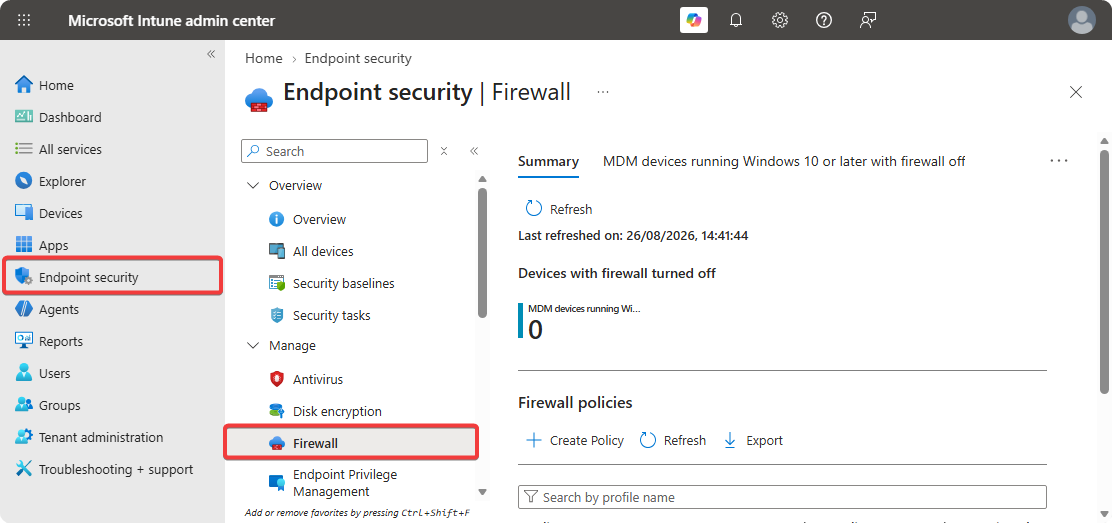Collapse the Endpoint security menu pane
The width and height of the screenshot is (1112, 523).
[474, 151]
